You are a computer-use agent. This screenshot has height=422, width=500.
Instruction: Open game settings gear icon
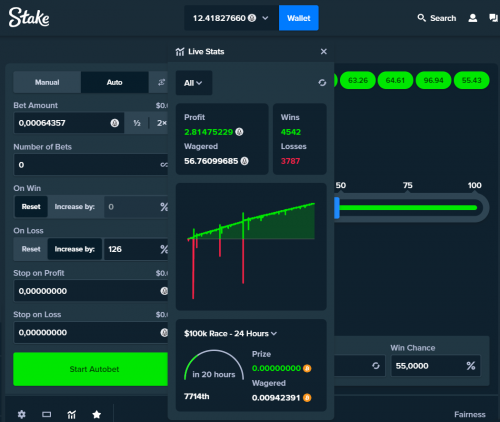(22, 414)
